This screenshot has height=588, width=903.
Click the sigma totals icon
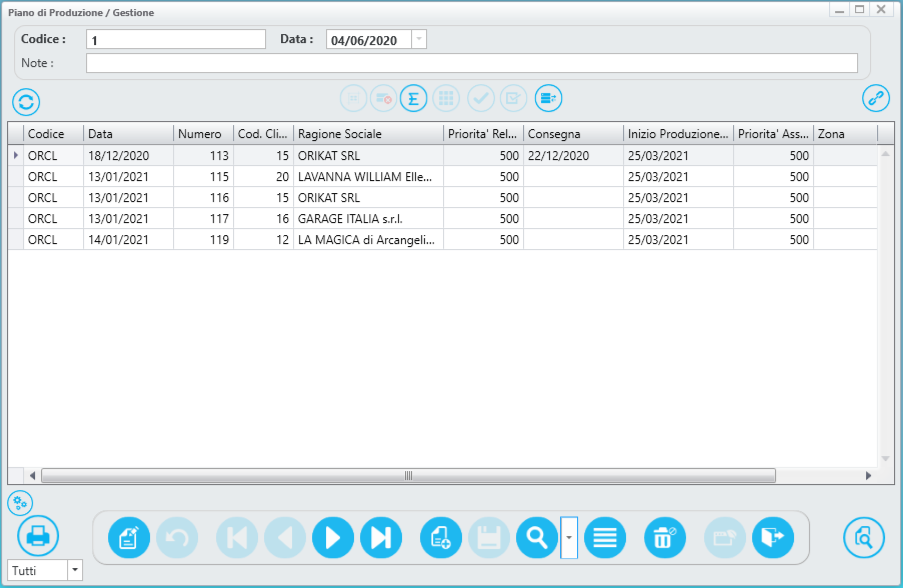[413, 98]
